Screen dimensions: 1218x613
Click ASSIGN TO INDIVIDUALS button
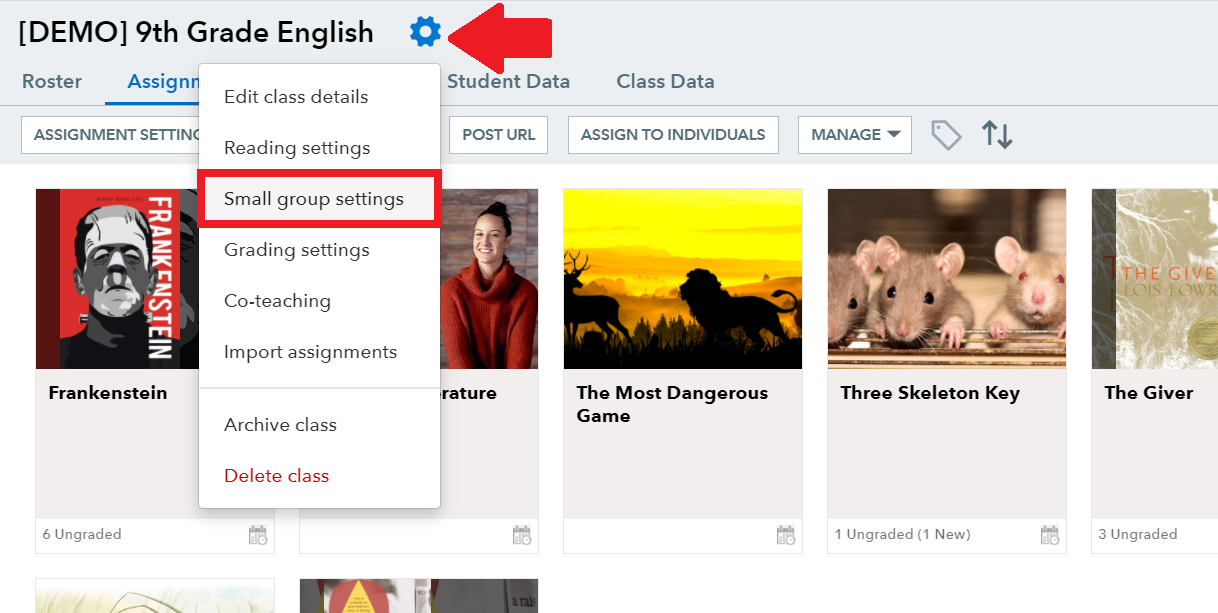click(x=673, y=135)
